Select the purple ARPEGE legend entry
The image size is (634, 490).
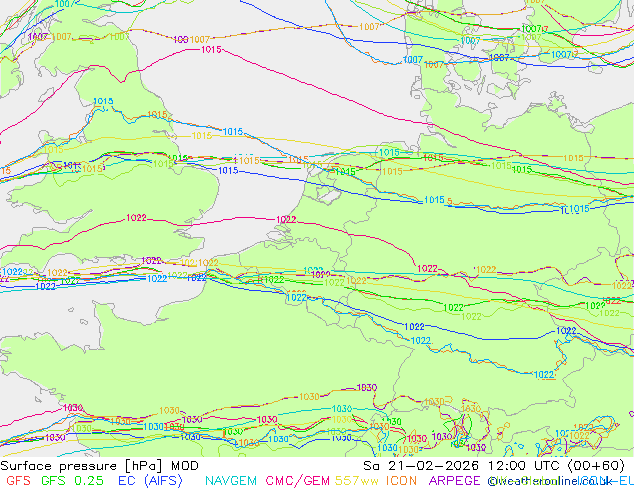pos(454,481)
